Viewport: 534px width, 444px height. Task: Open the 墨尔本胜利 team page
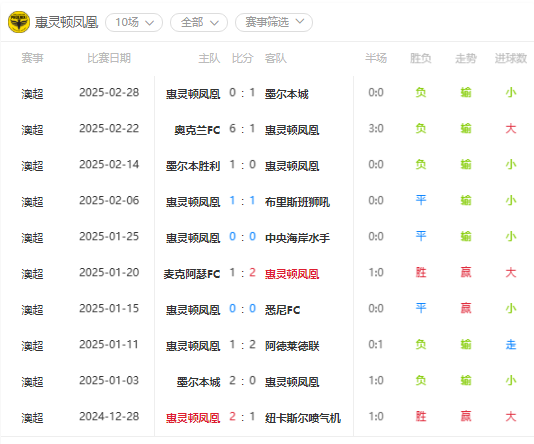pos(193,165)
